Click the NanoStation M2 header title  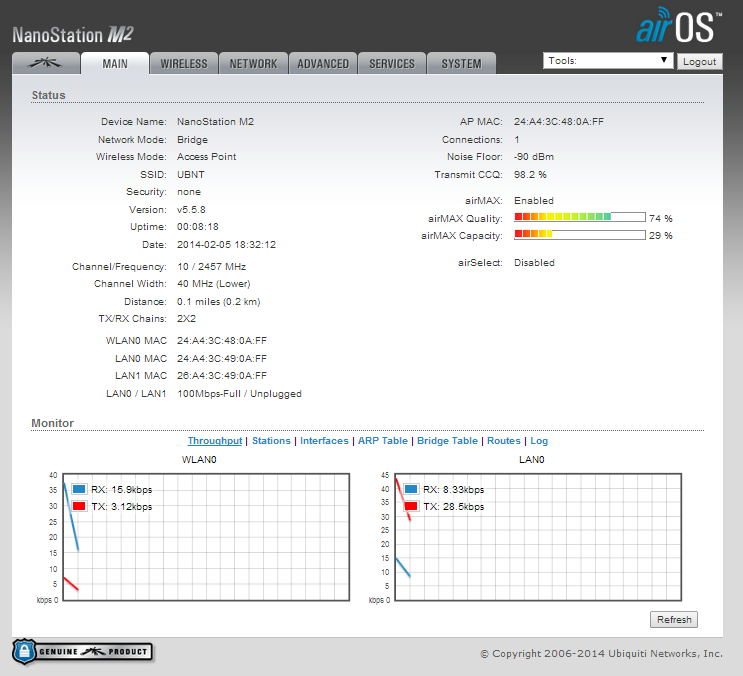73,35
